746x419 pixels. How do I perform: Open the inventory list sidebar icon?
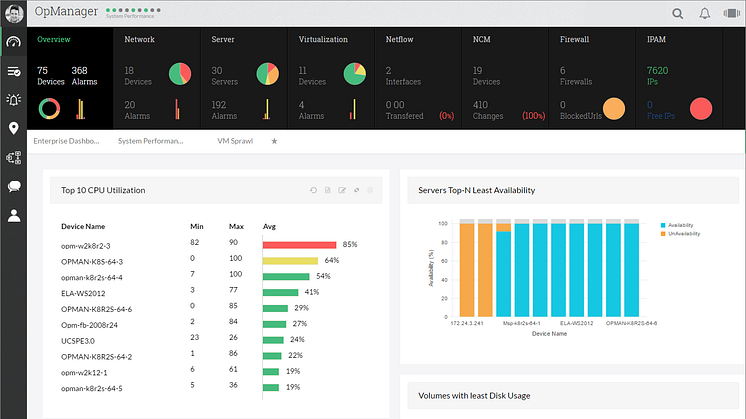[14, 71]
